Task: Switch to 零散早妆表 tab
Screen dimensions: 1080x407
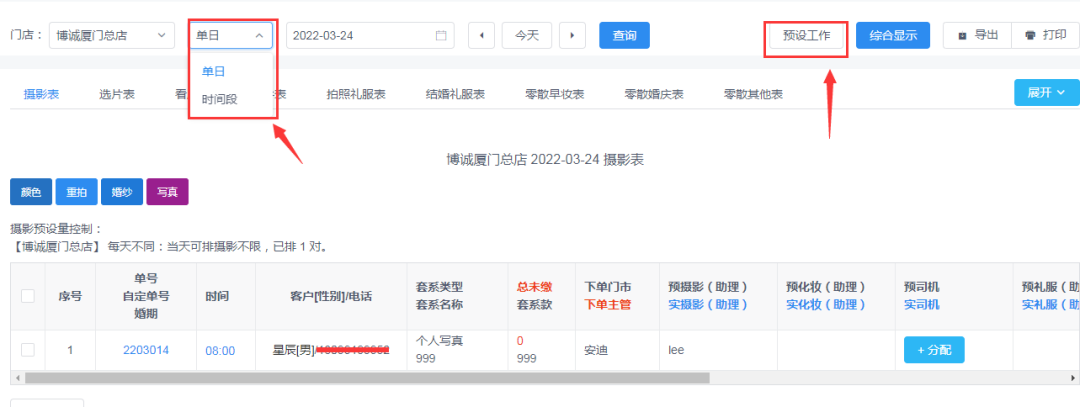Action: (x=554, y=94)
